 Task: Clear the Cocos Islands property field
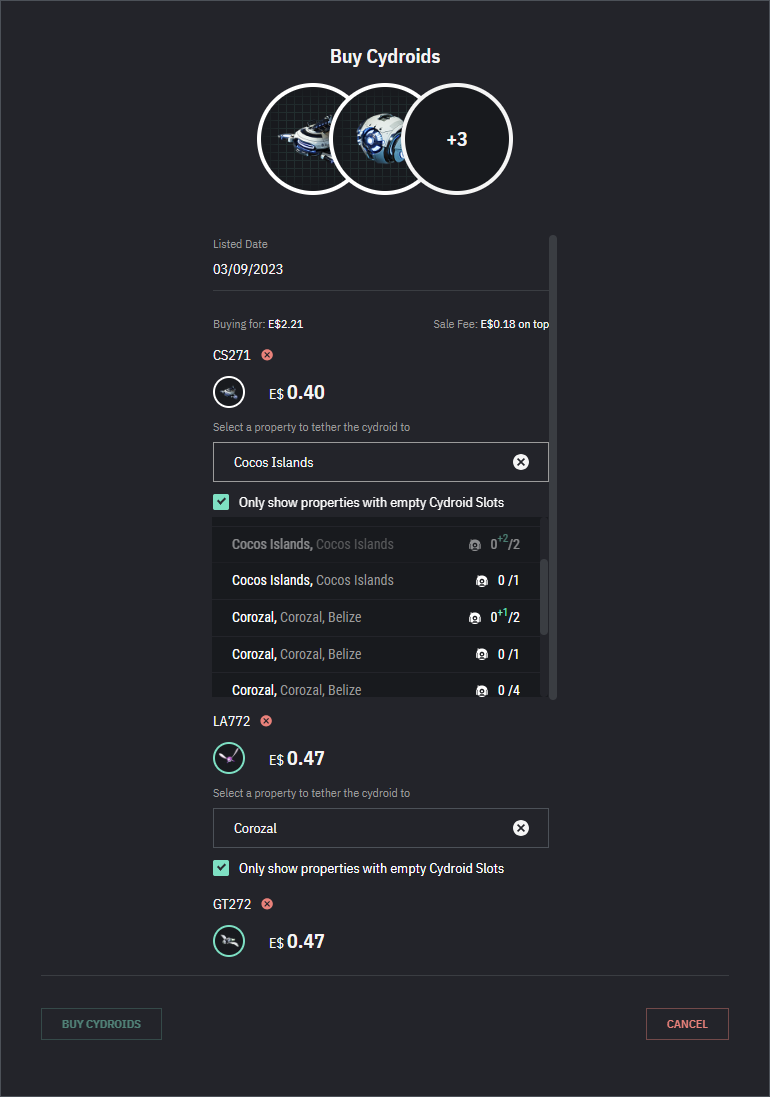pyautogui.click(x=521, y=462)
